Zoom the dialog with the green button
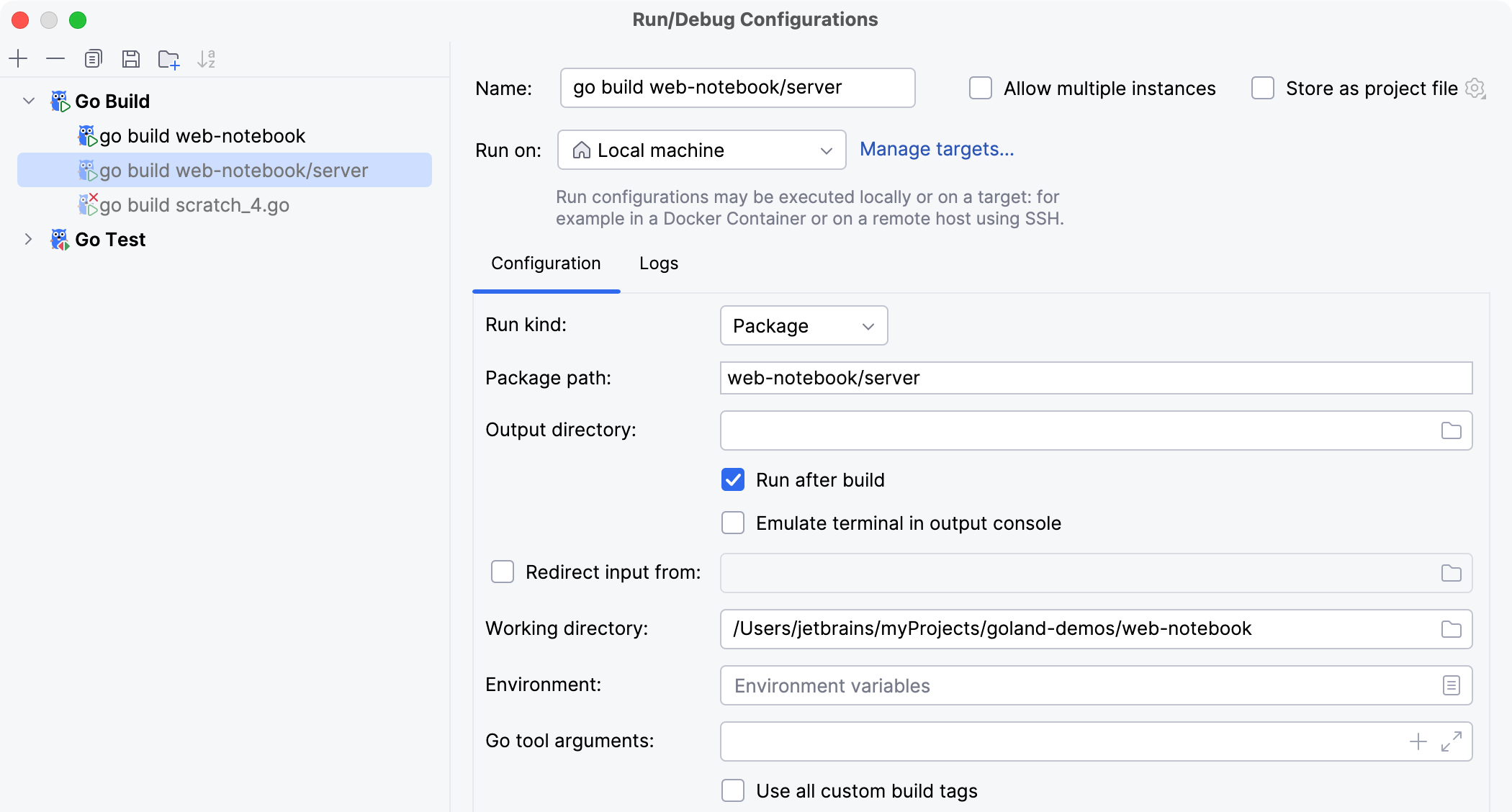Image resolution: width=1512 pixels, height=812 pixels. [x=78, y=20]
